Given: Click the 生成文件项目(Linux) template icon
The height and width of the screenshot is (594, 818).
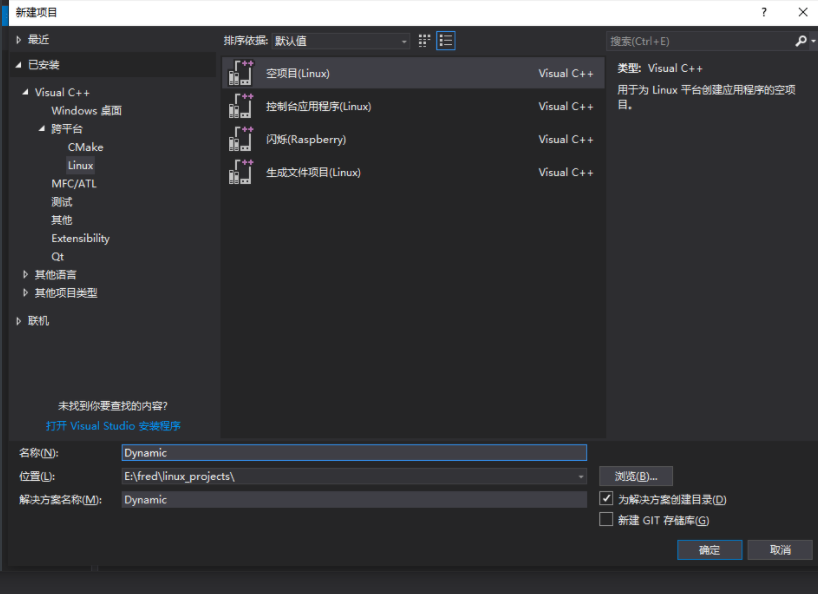Looking at the screenshot, I should 240,172.
